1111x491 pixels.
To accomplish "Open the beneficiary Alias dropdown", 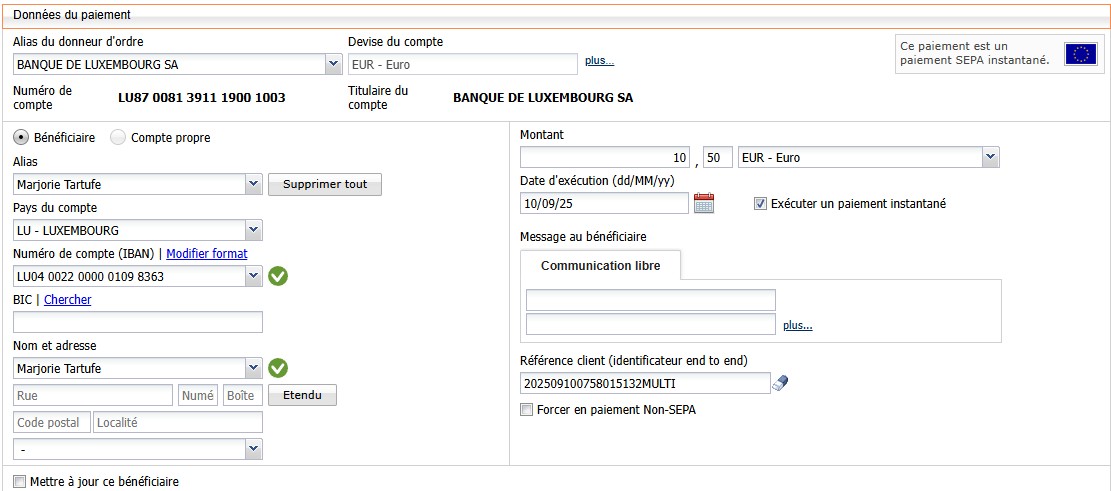I will [254, 184].
